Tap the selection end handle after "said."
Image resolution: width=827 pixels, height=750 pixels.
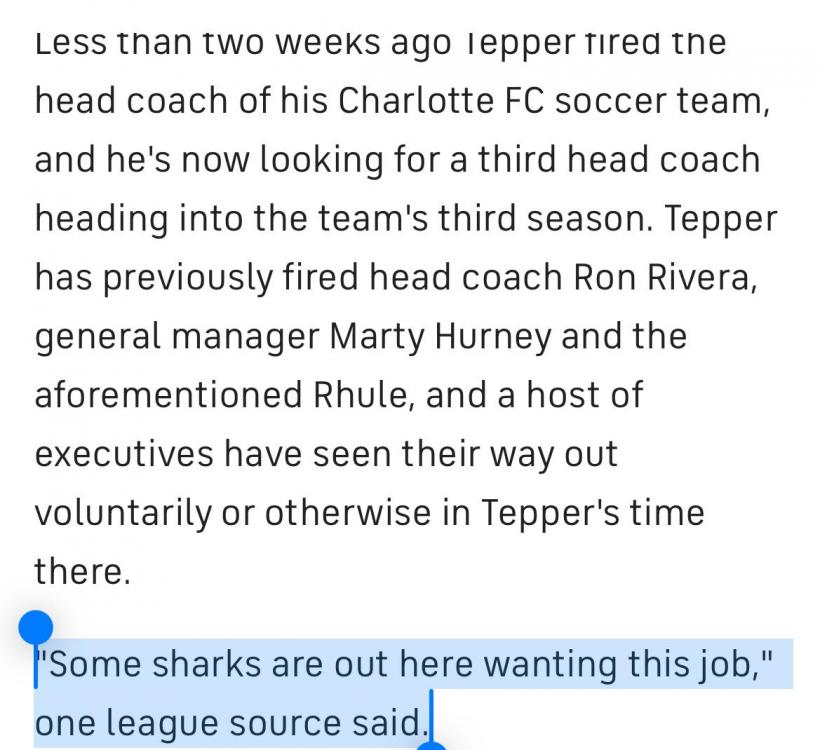click(x=434, y=742)
